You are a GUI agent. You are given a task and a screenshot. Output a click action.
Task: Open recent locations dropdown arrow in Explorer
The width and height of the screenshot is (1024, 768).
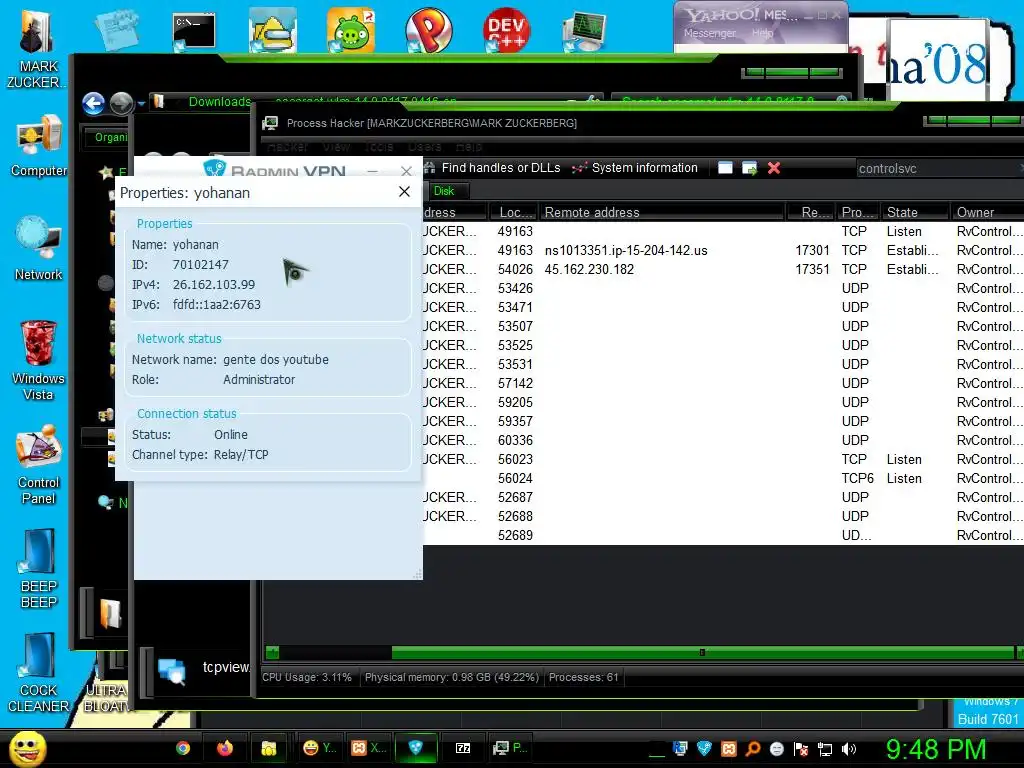point(141,103)
